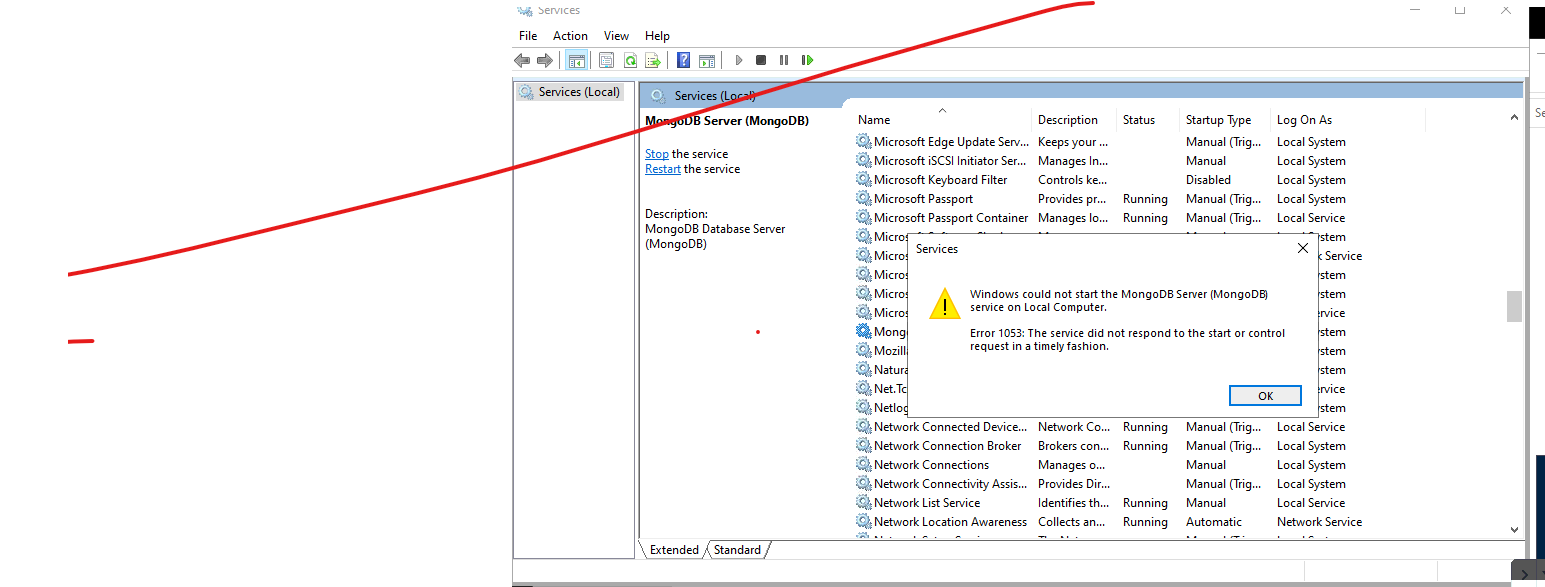Click the Export List toolbar icon
The image size is (1545, 587).
coord(653,60)
